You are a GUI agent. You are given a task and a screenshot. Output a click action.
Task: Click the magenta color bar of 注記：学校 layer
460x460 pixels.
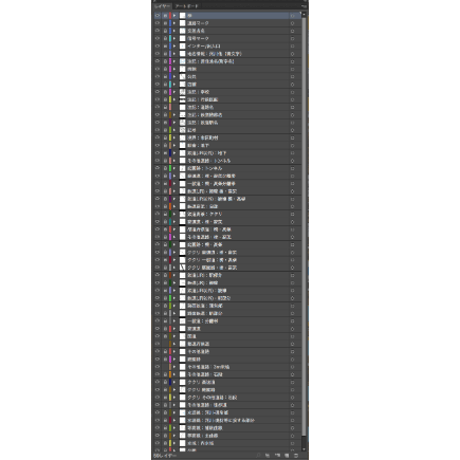[x=170, y=92]
